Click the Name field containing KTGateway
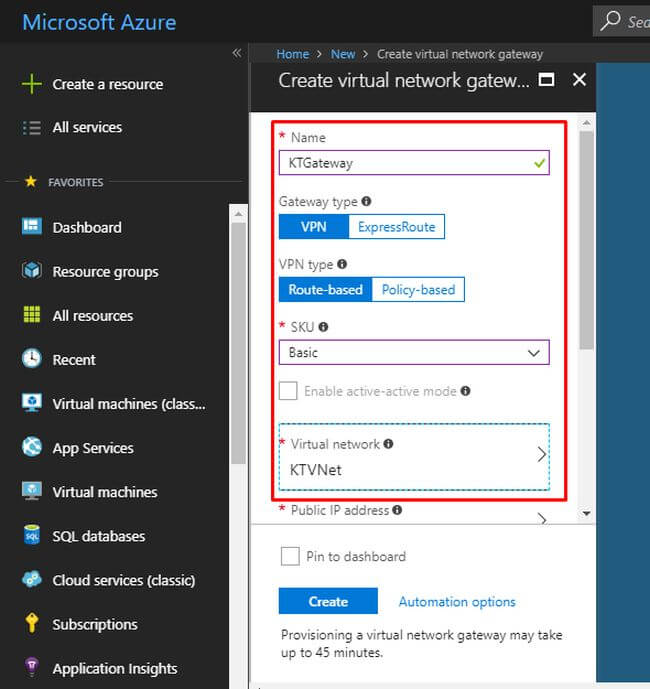 point(414,163)
